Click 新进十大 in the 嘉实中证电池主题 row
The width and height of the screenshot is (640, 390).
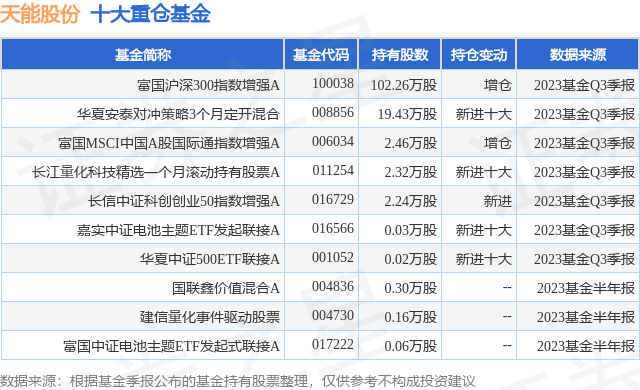[x=484, y=230]
